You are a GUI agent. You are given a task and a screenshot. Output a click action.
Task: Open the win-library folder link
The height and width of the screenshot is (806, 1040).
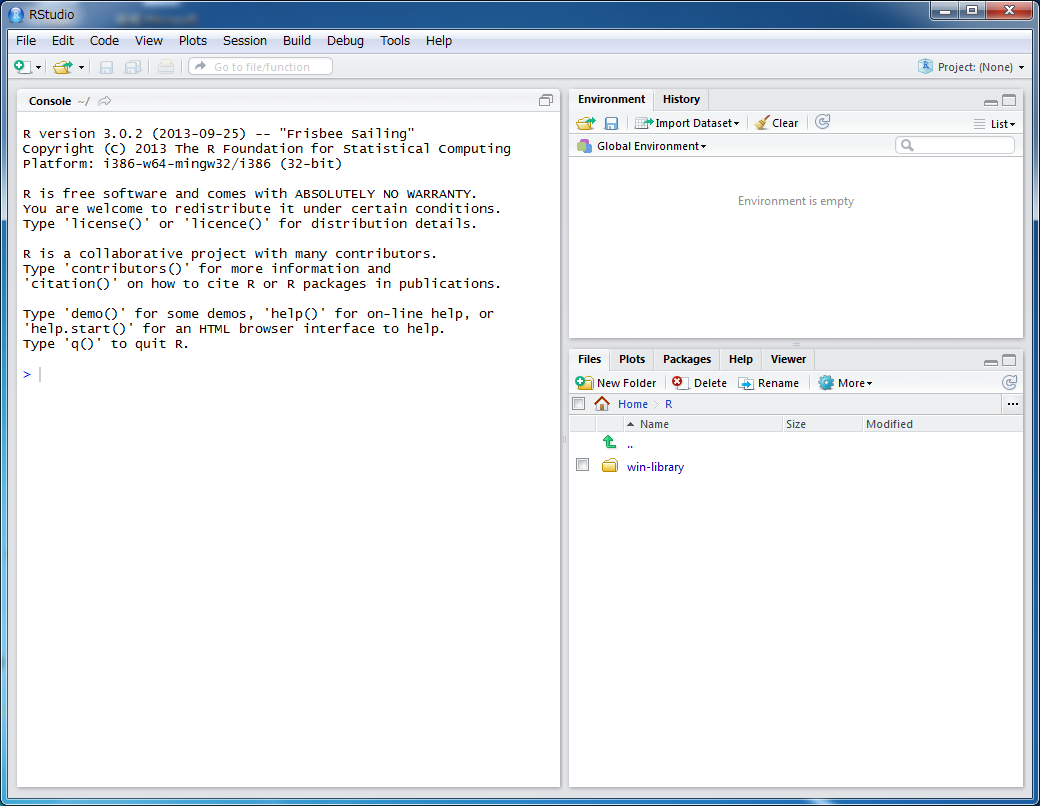(655, 467)
